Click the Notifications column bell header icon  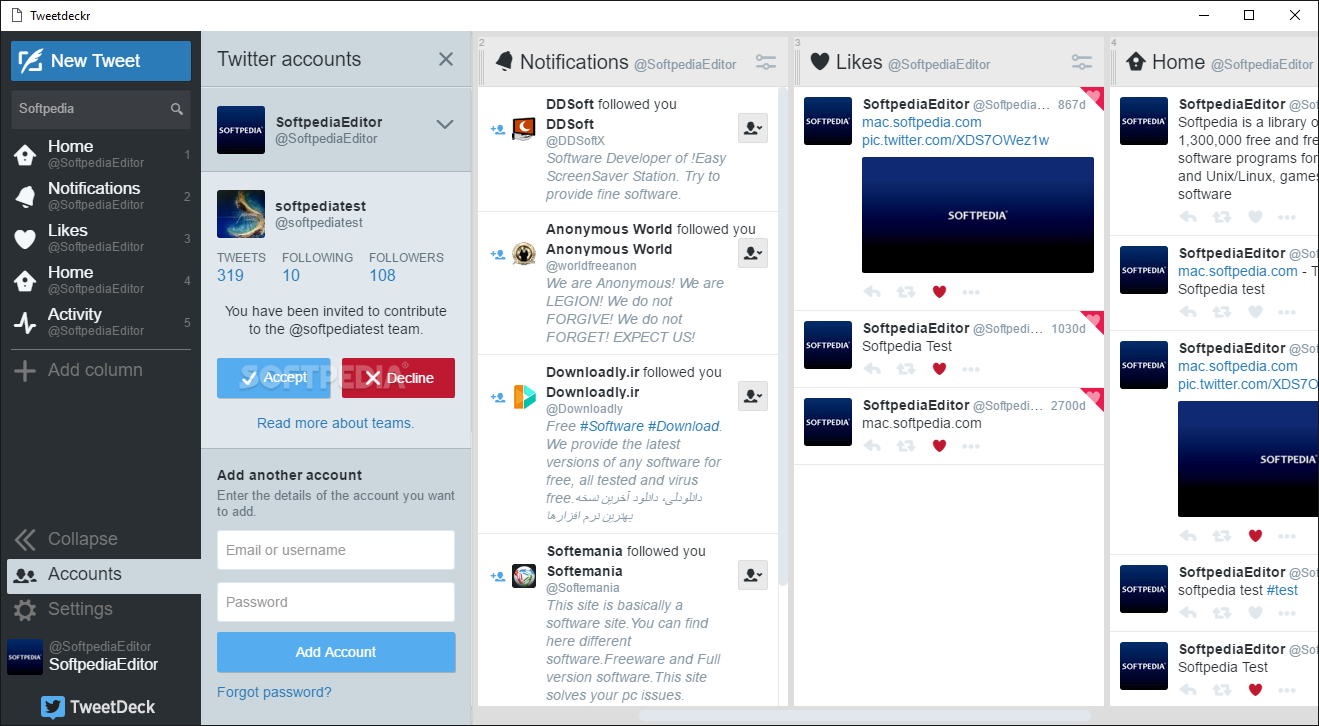(x=504, y=62)
